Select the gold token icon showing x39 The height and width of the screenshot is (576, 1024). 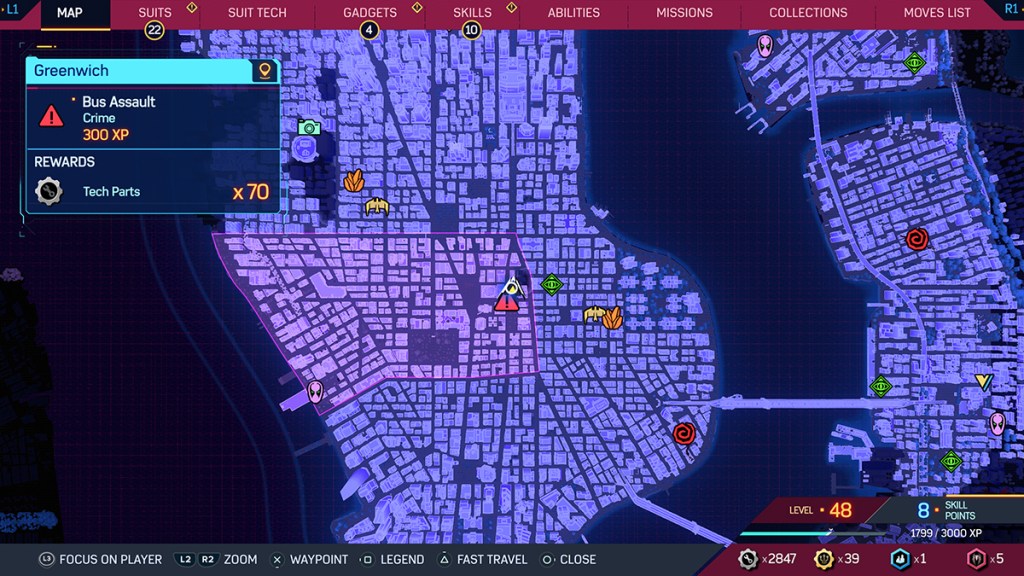pyautogui.click(x=824, y=559)
